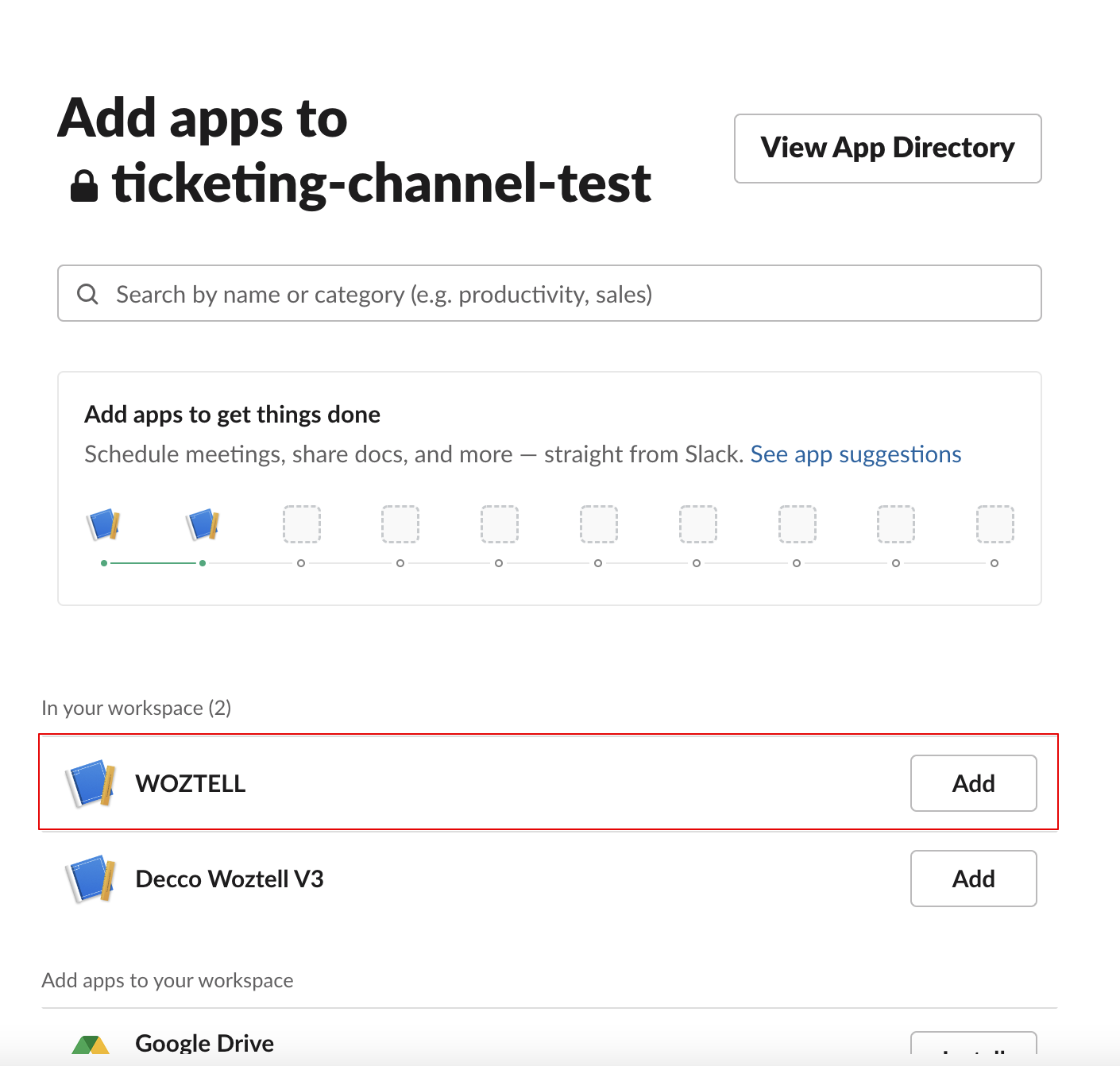This screenshot has width=1120, height=1066.
Task: Click the lock icon beside channel name
Action: tap(84, 186)
